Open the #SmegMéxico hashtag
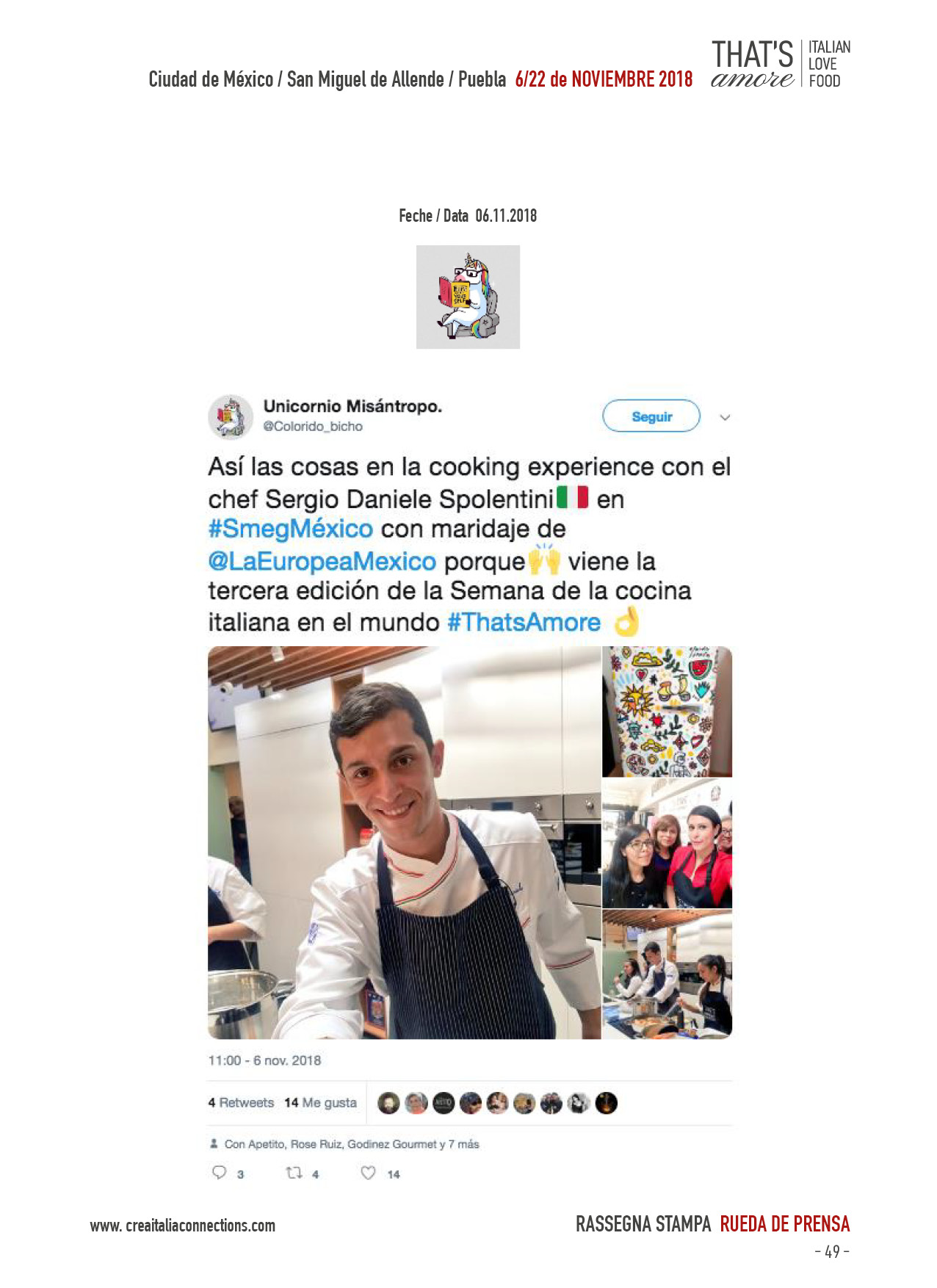 (290, 529)
